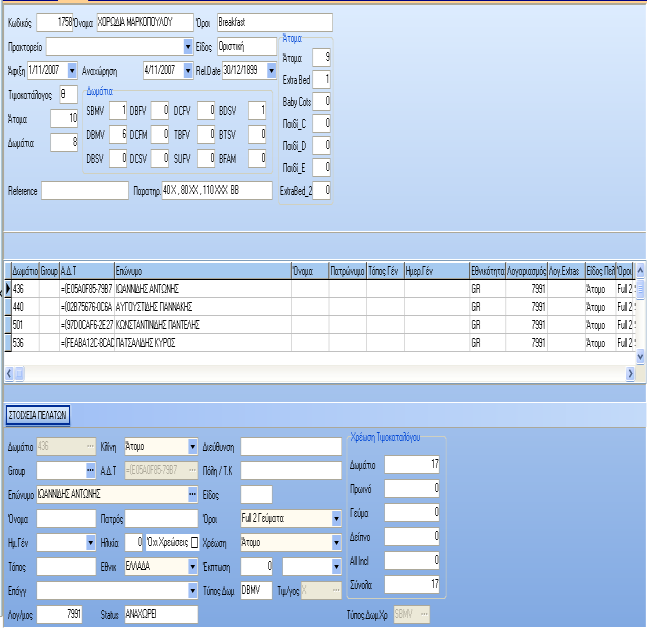Image resolution: width=647 pixels, height=628 pixels.
Task: Click the Τύπος Δωμ field showing DBMV
Action: [x=256, y=590]
